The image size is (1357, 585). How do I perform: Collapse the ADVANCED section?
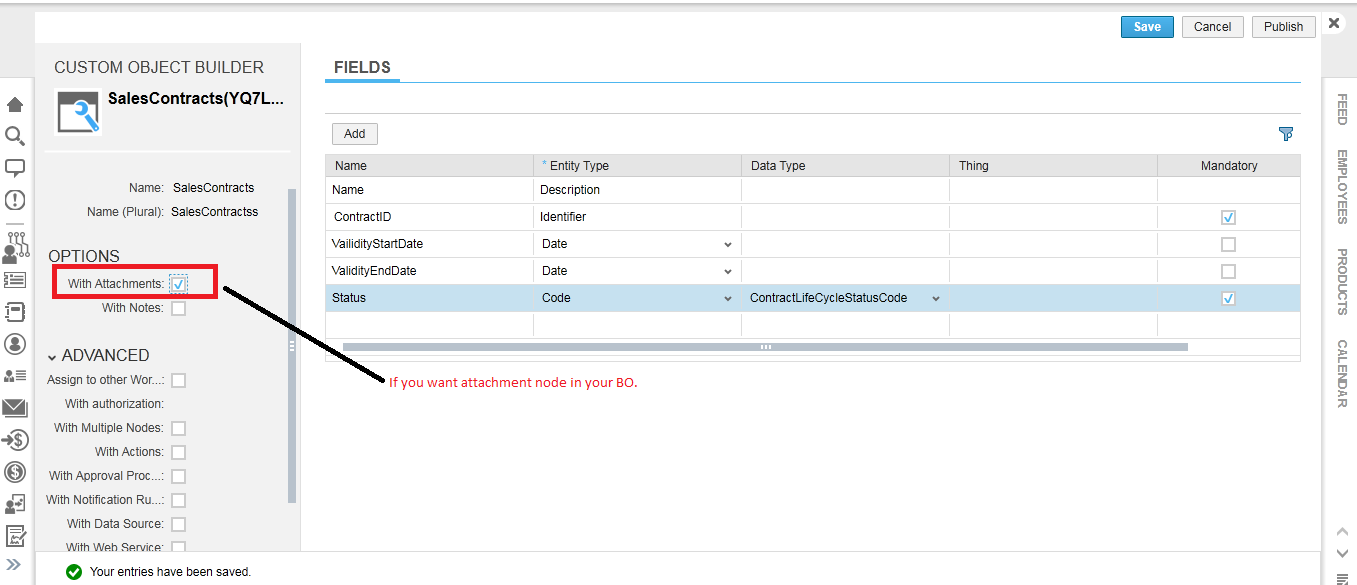[52, 356]
